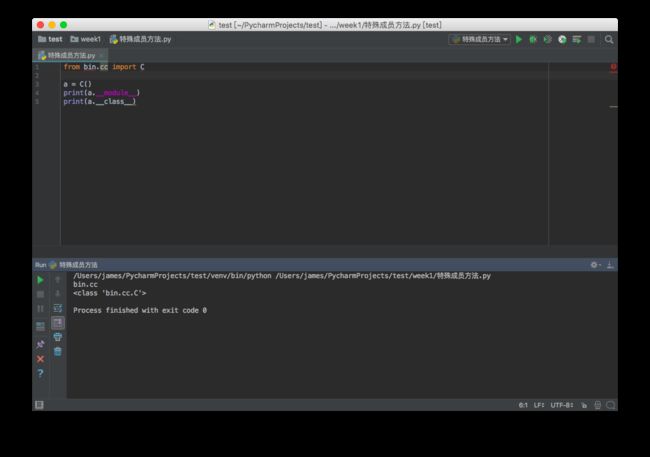Click the Stop square in the Run panel
This screenshot has height=457, width=650.
tap(40, 294)
